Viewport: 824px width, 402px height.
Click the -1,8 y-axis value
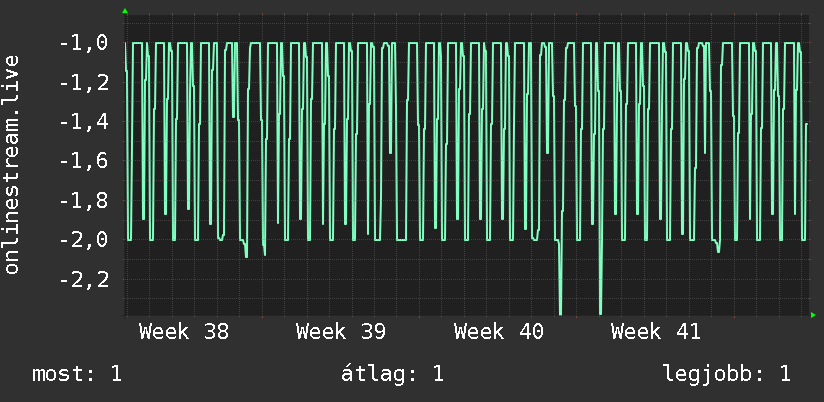click(84, 201)
